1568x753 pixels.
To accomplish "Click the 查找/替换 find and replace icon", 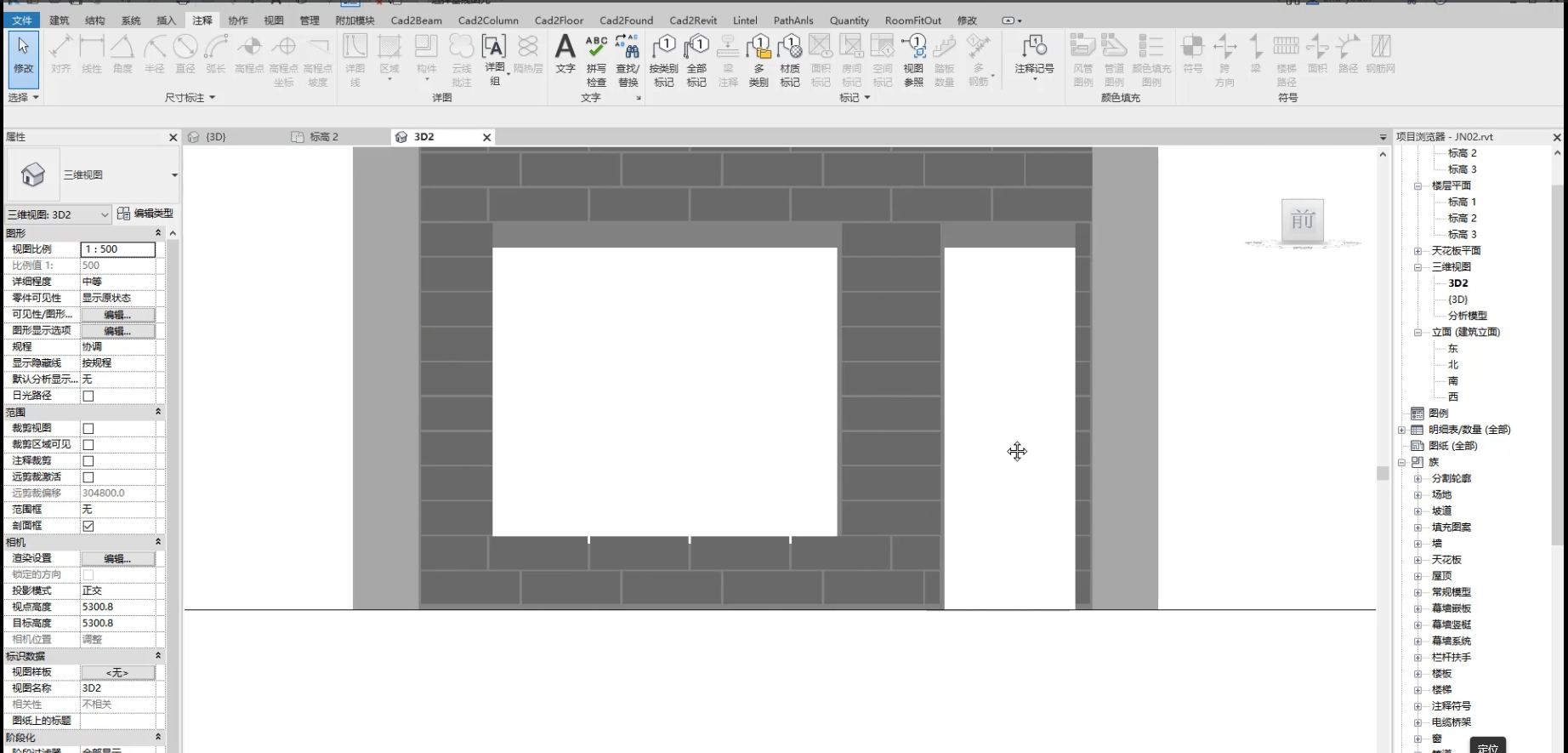I will point(628,60).
